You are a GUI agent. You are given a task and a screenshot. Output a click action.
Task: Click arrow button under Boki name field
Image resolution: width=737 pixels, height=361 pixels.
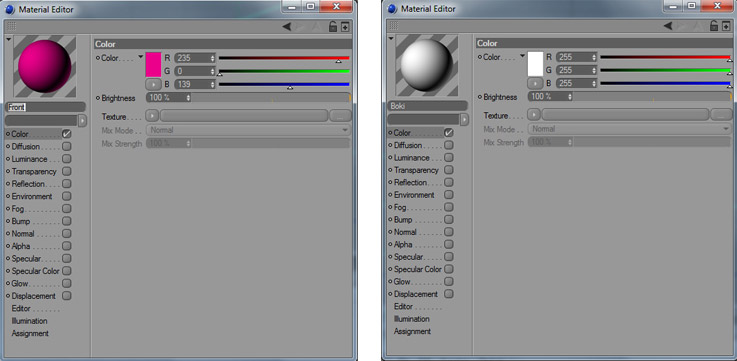click(x=464, y=119)
